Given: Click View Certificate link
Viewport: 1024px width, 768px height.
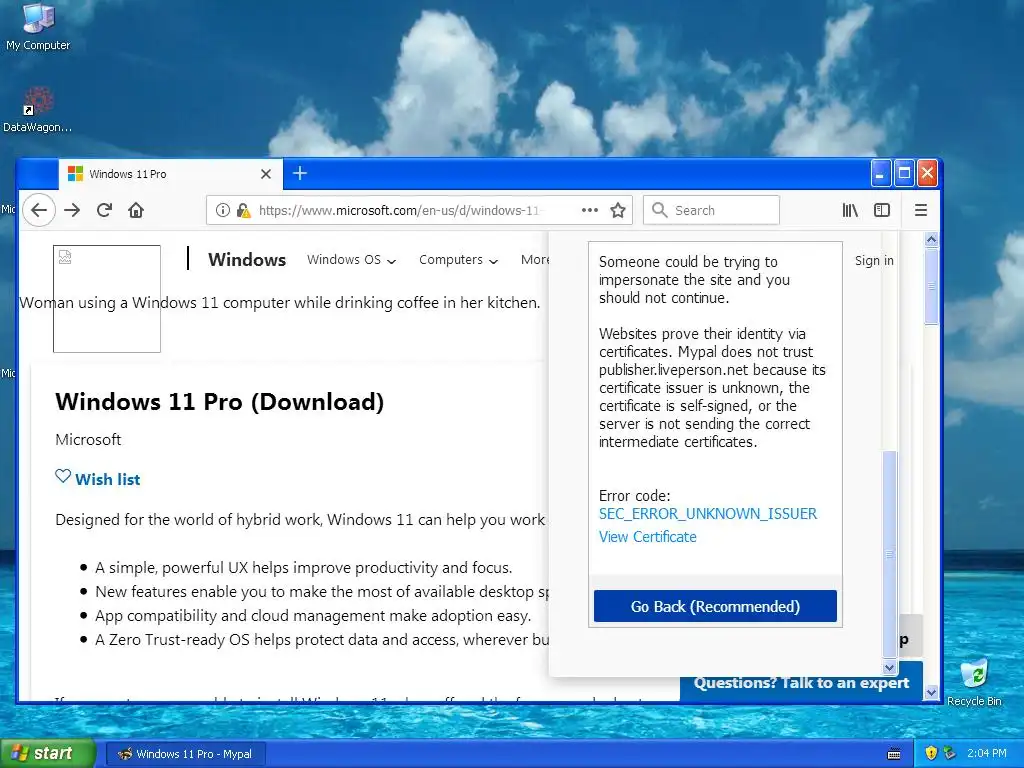Looking at the screenshot, I should tap(648, 537).
